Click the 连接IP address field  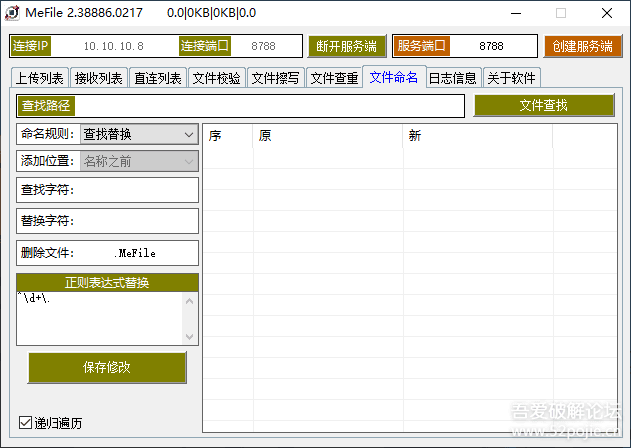pos(114,46)
